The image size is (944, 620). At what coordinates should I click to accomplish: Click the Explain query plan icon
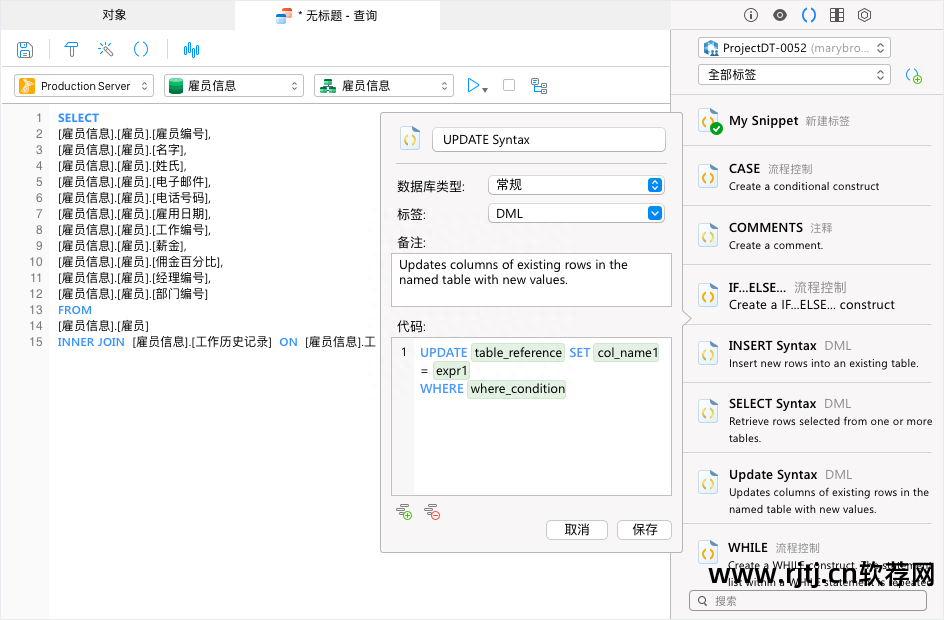point(539,86)
